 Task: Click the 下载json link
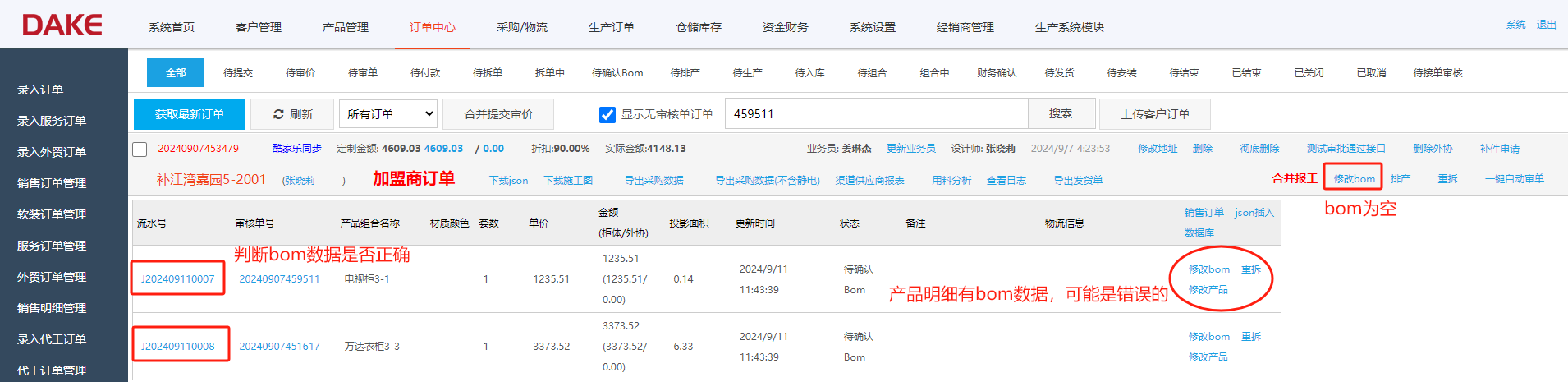tap(508, 181)
